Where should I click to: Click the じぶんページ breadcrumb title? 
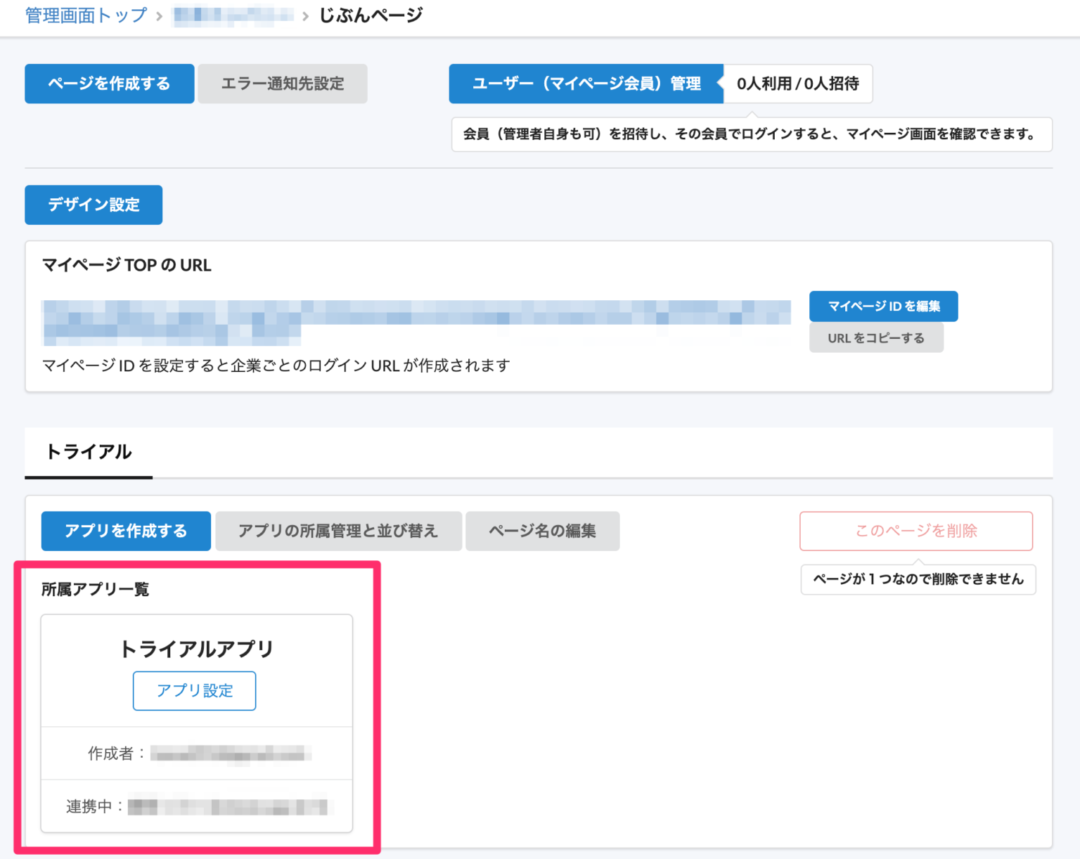370,15
